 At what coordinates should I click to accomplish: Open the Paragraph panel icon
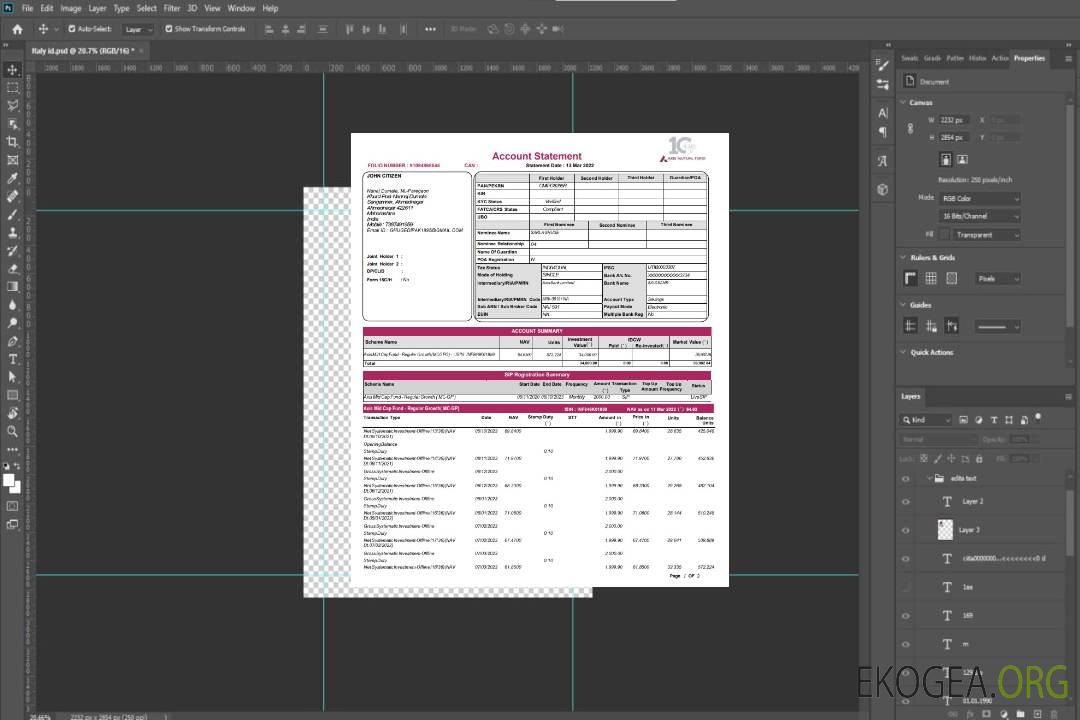tap(882, 132)
